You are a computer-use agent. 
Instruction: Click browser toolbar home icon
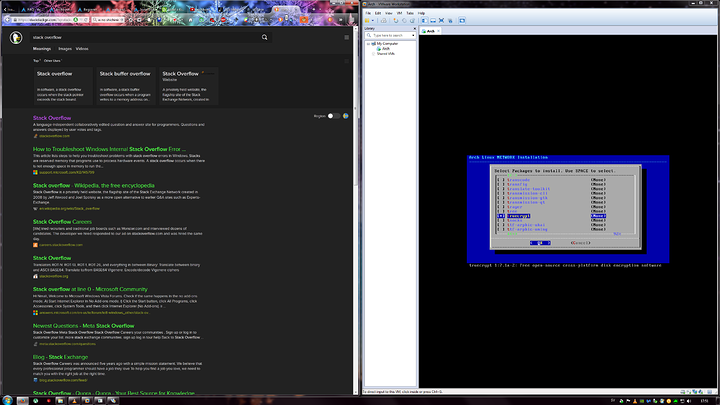(x=191, y=20)
